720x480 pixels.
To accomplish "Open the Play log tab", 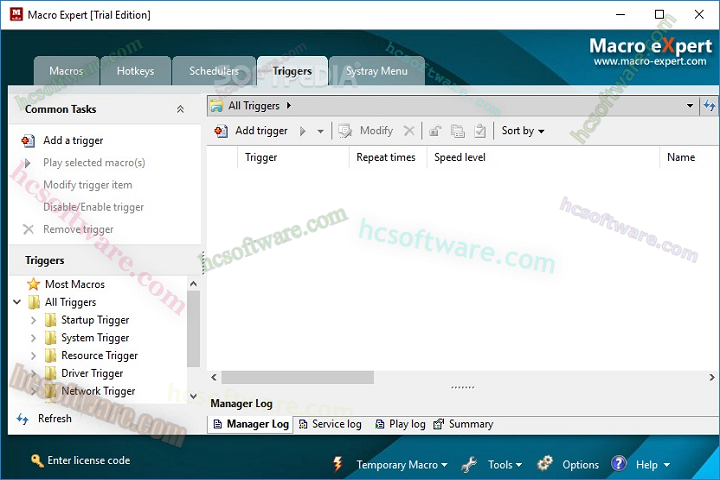I will (399, 424).
